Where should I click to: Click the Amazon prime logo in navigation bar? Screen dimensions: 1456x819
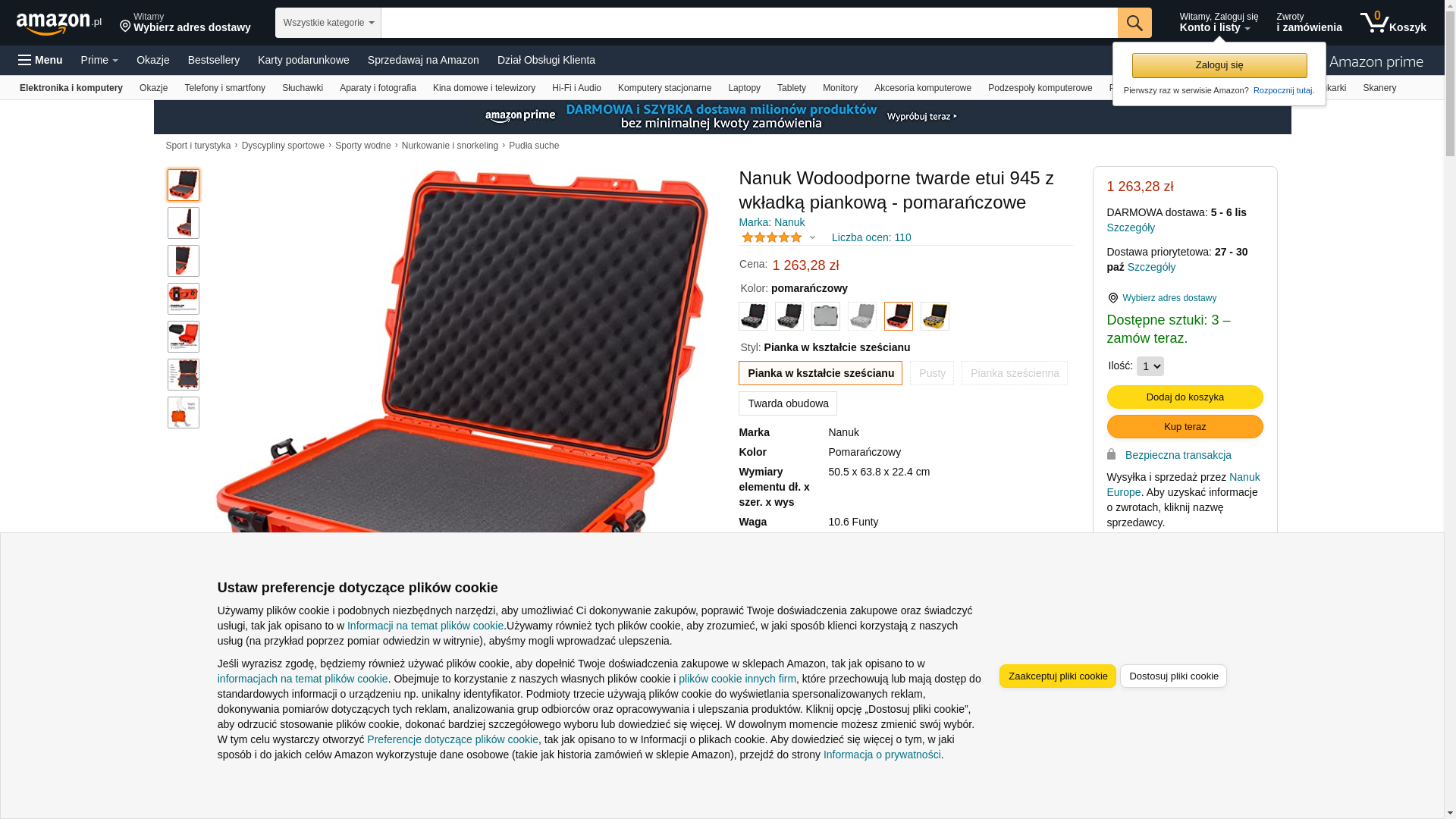click(x=1376, y=61)
